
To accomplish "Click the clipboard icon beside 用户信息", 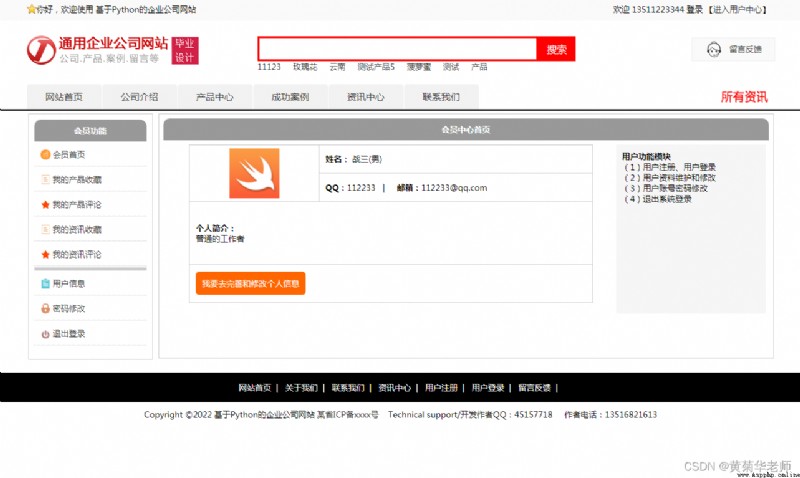I will [x=45, y=284].
